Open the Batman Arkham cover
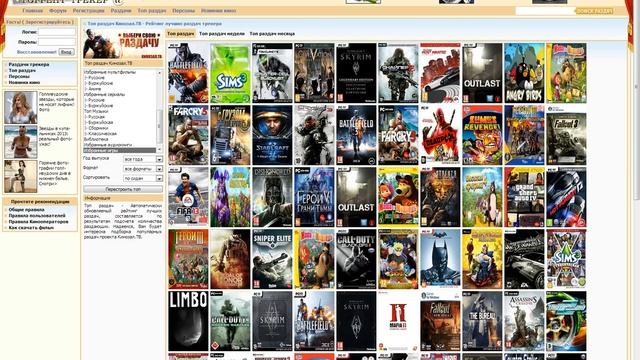The height and width of the screenshot is (360, 640). coord(440,259)
